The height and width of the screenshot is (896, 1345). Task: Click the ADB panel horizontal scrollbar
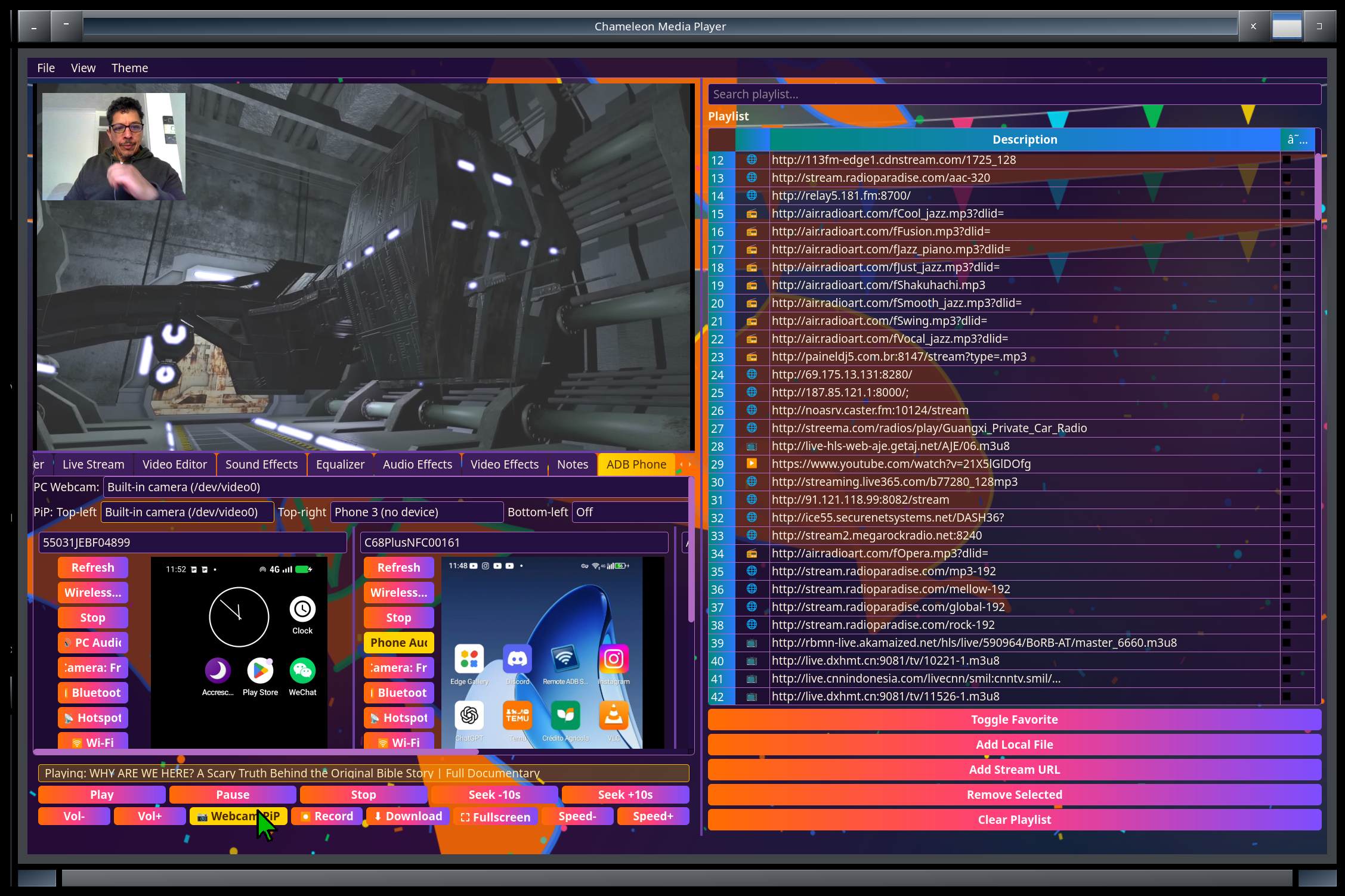click(256, 752)
